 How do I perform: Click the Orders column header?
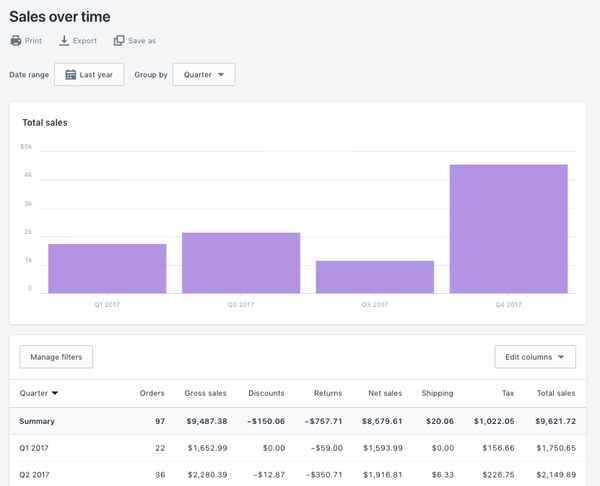click(152, 393)
